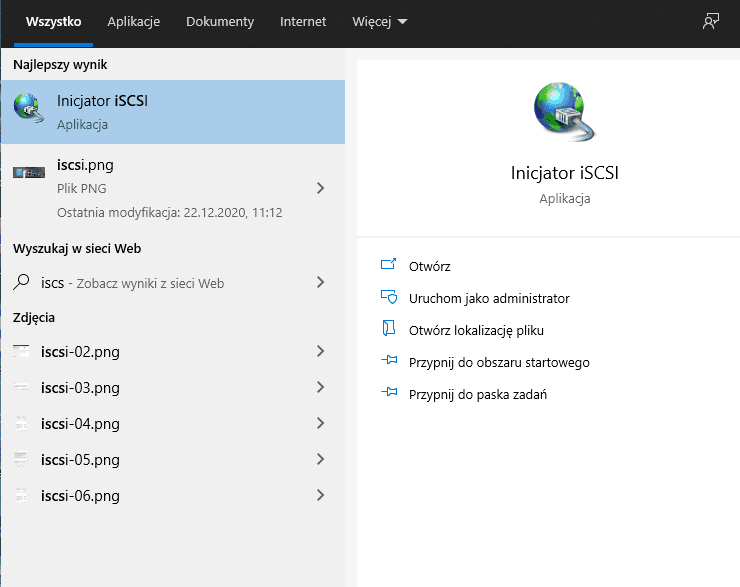Click the feedback icon in the top bar
The width and height of the screenshot is (740, 587).
[x=711, y=21]
